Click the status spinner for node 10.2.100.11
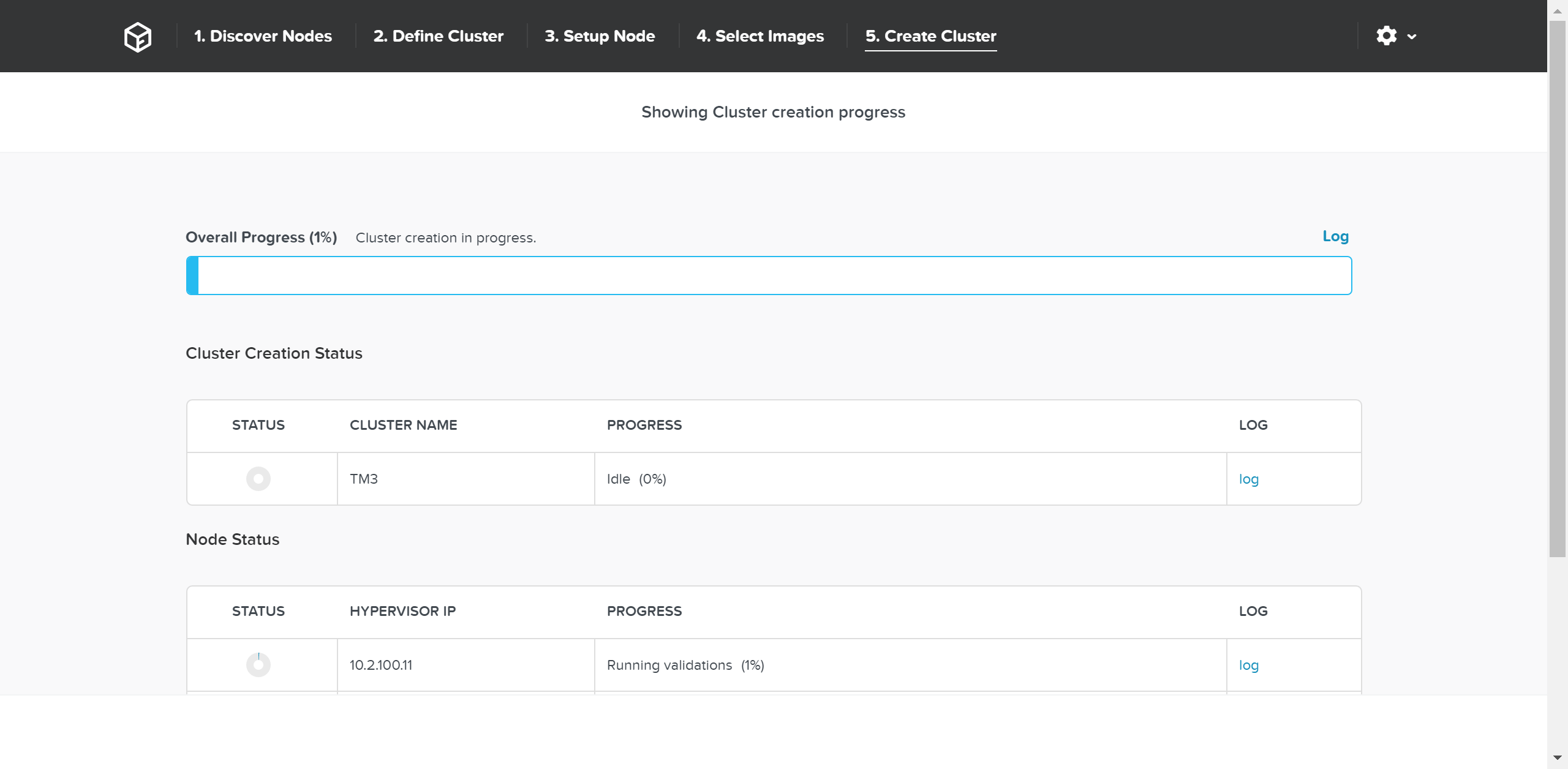1568x769 pixels. pos(258,664)
